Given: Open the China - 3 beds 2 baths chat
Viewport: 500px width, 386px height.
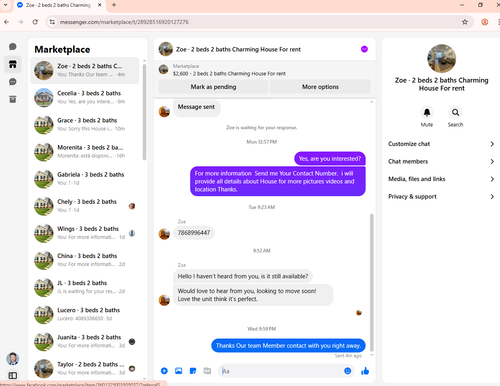Looking at the screenshot, I should click(85, 260).
